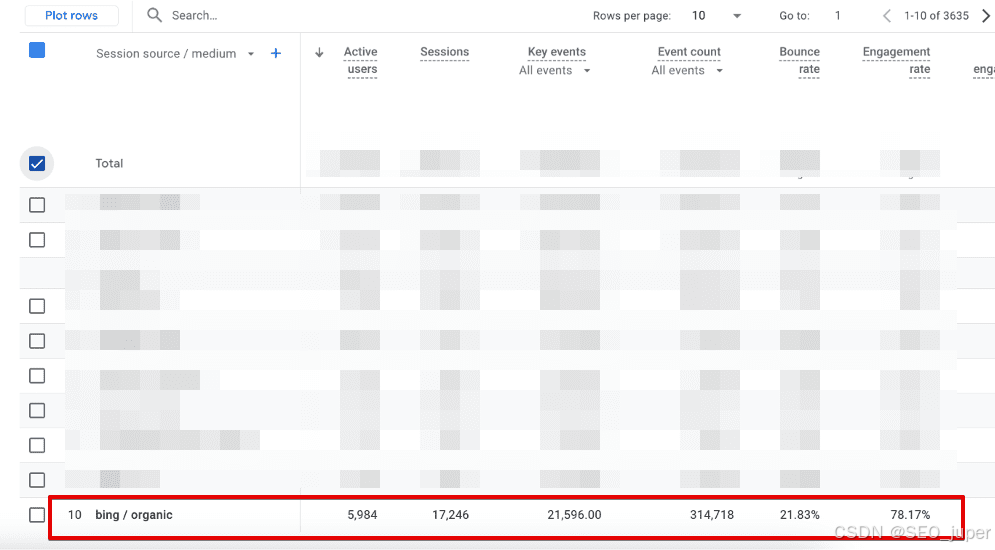Click the search magnifier icon

click(154, 15)
